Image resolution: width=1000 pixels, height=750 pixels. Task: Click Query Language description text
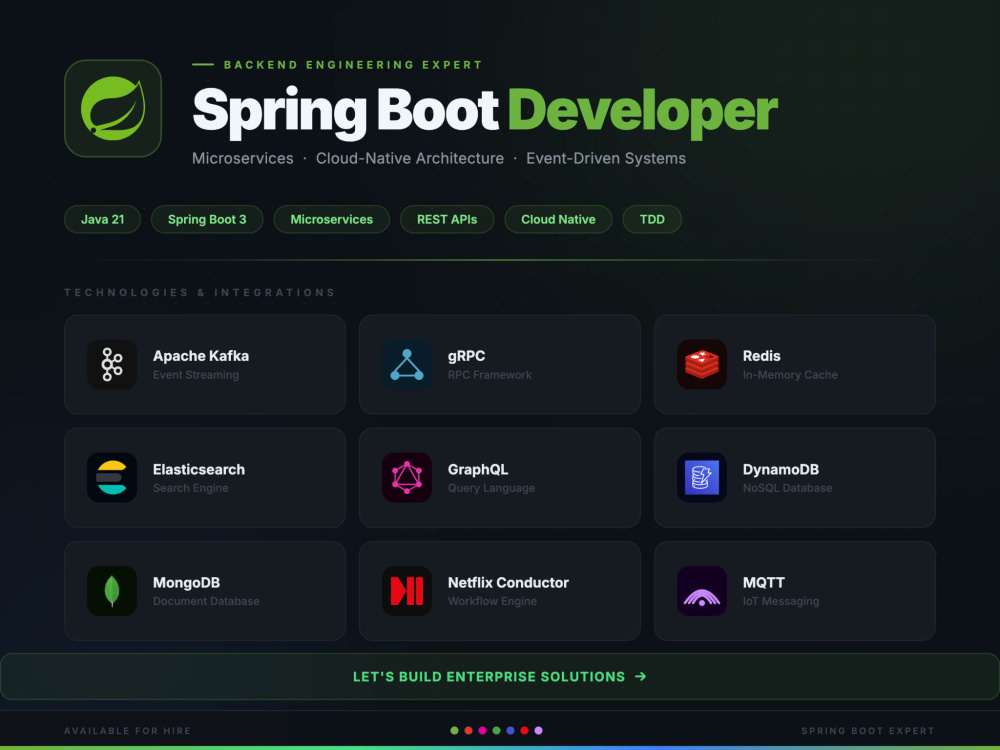[492, 489]
